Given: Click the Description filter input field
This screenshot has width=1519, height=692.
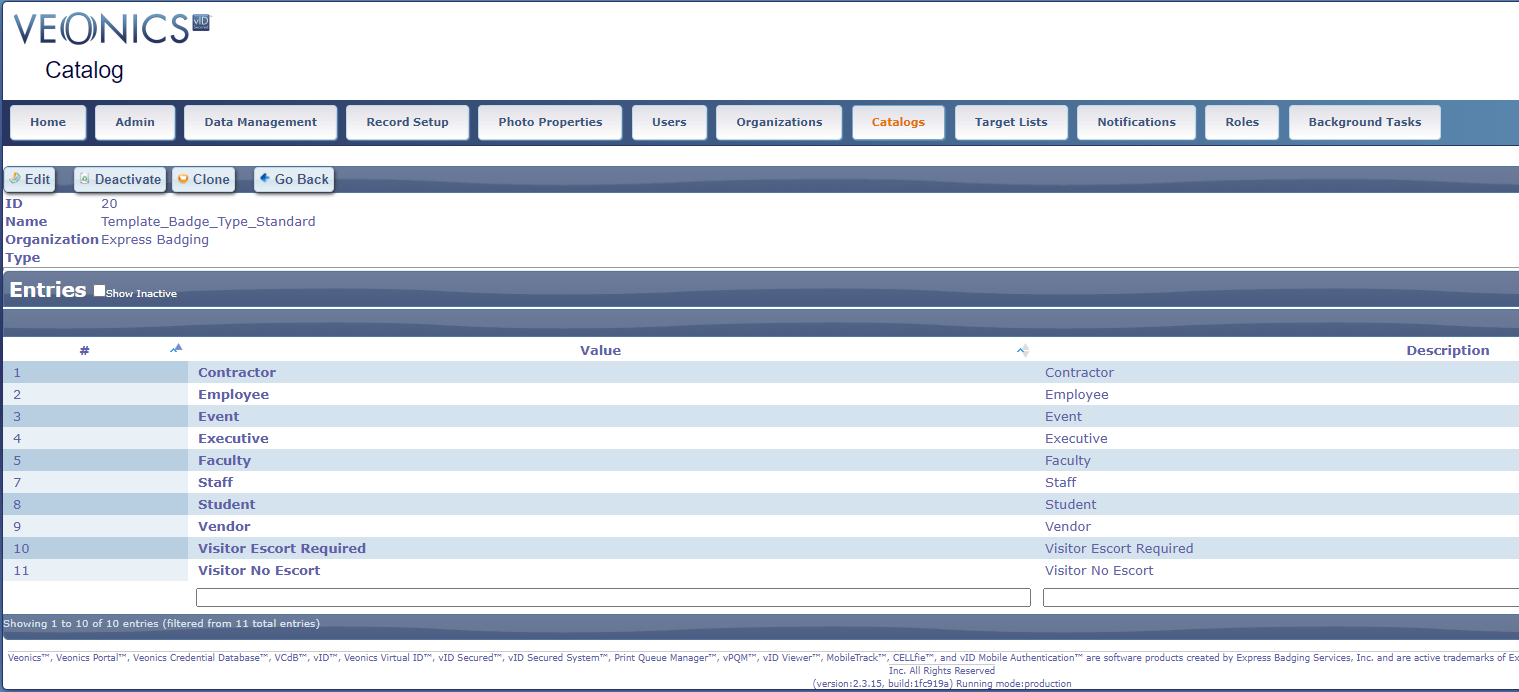Looking at the screenshot, I should click(x=1281, y=597).
